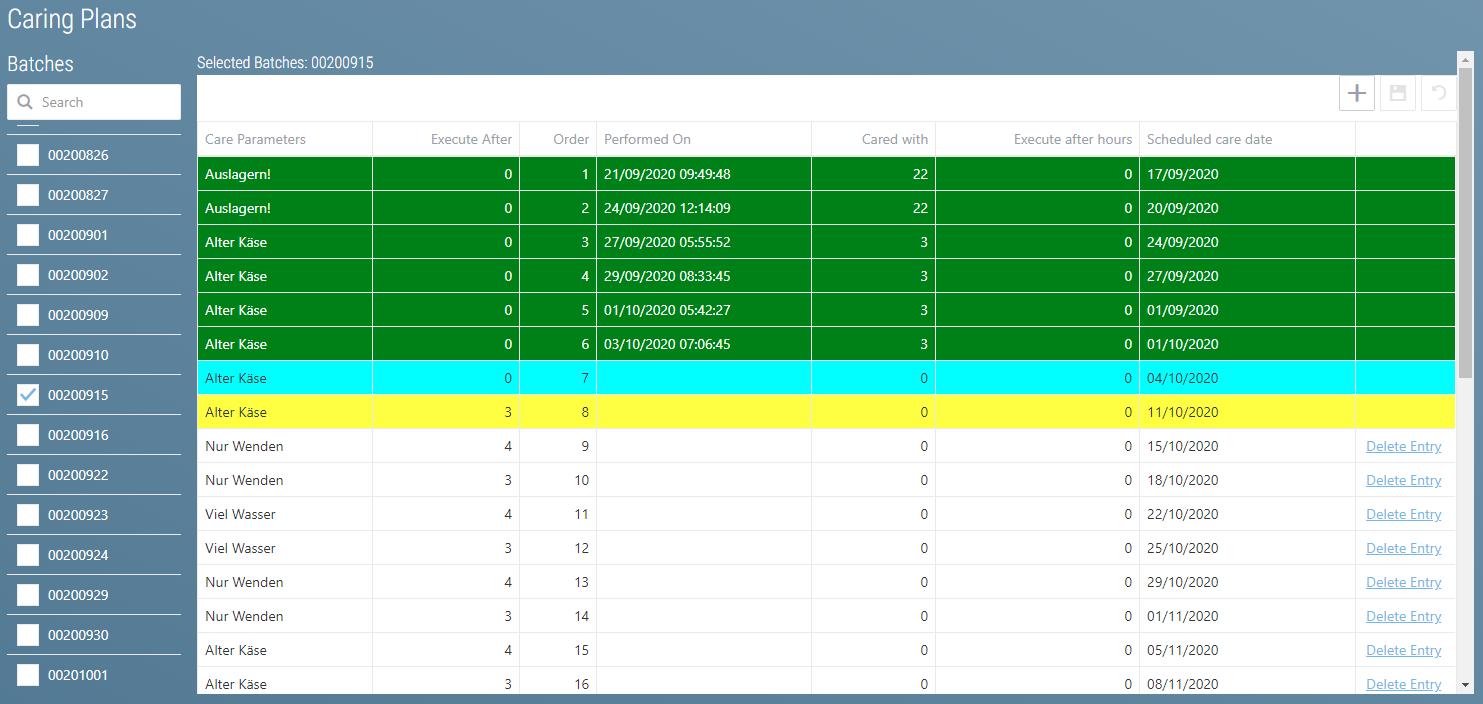Click Delete Entry for order 14
Screen dimensions: 1483x704
coord(1403,616)
